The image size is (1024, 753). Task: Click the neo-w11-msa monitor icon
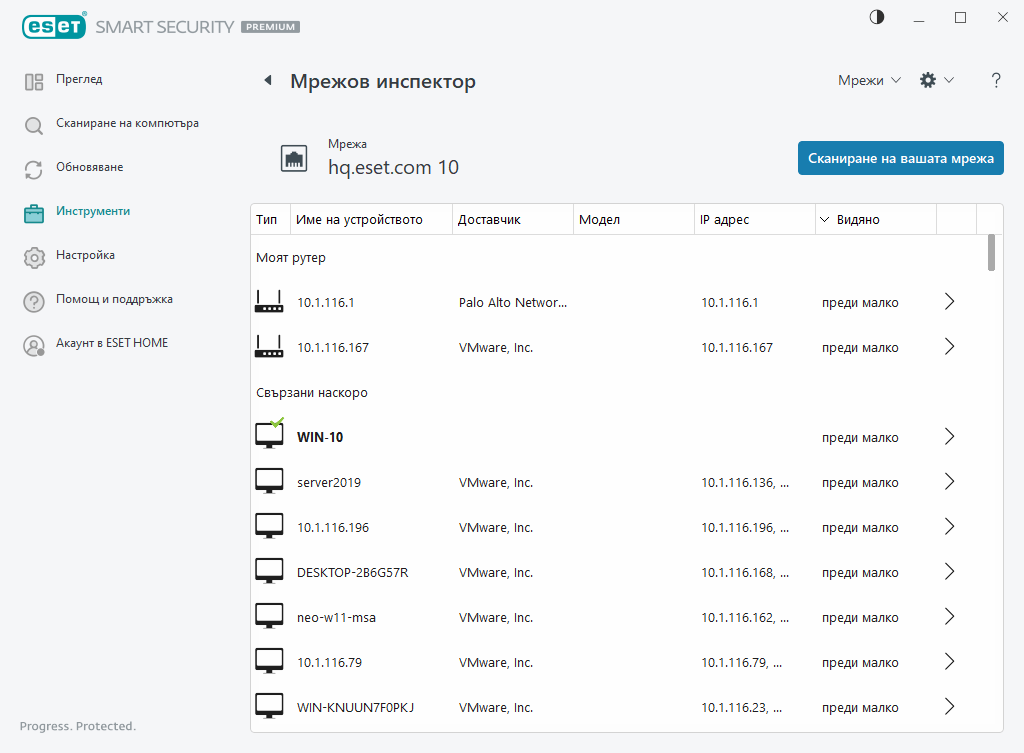(269, 617)
